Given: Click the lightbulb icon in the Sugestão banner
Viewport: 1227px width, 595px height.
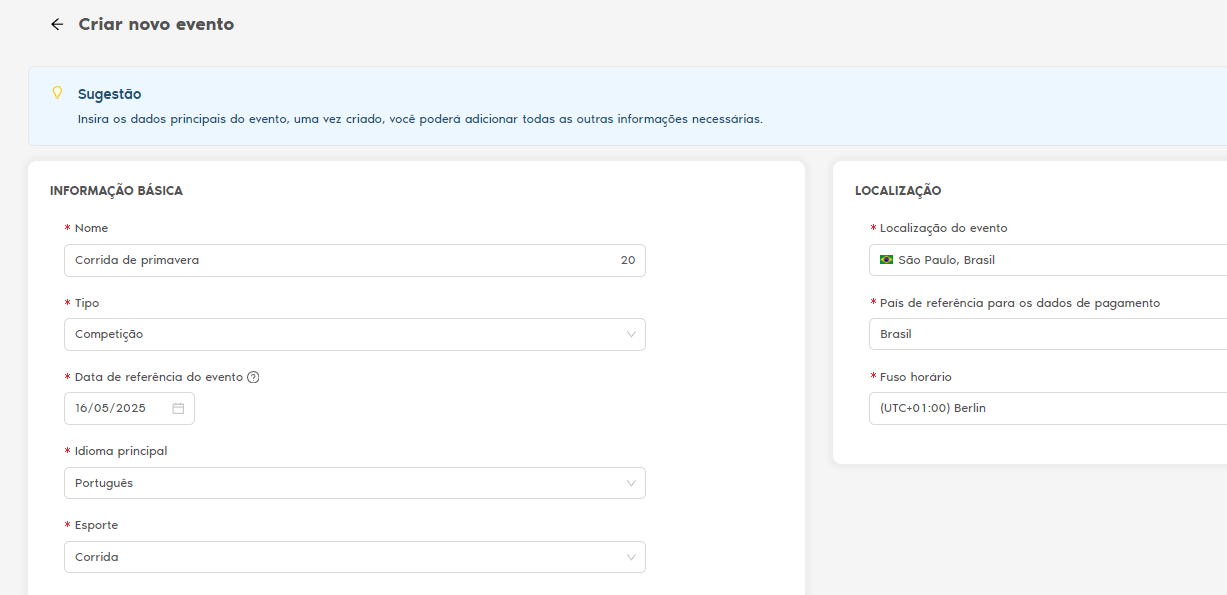Looking at the screenshot, I should tap(57, 93).
